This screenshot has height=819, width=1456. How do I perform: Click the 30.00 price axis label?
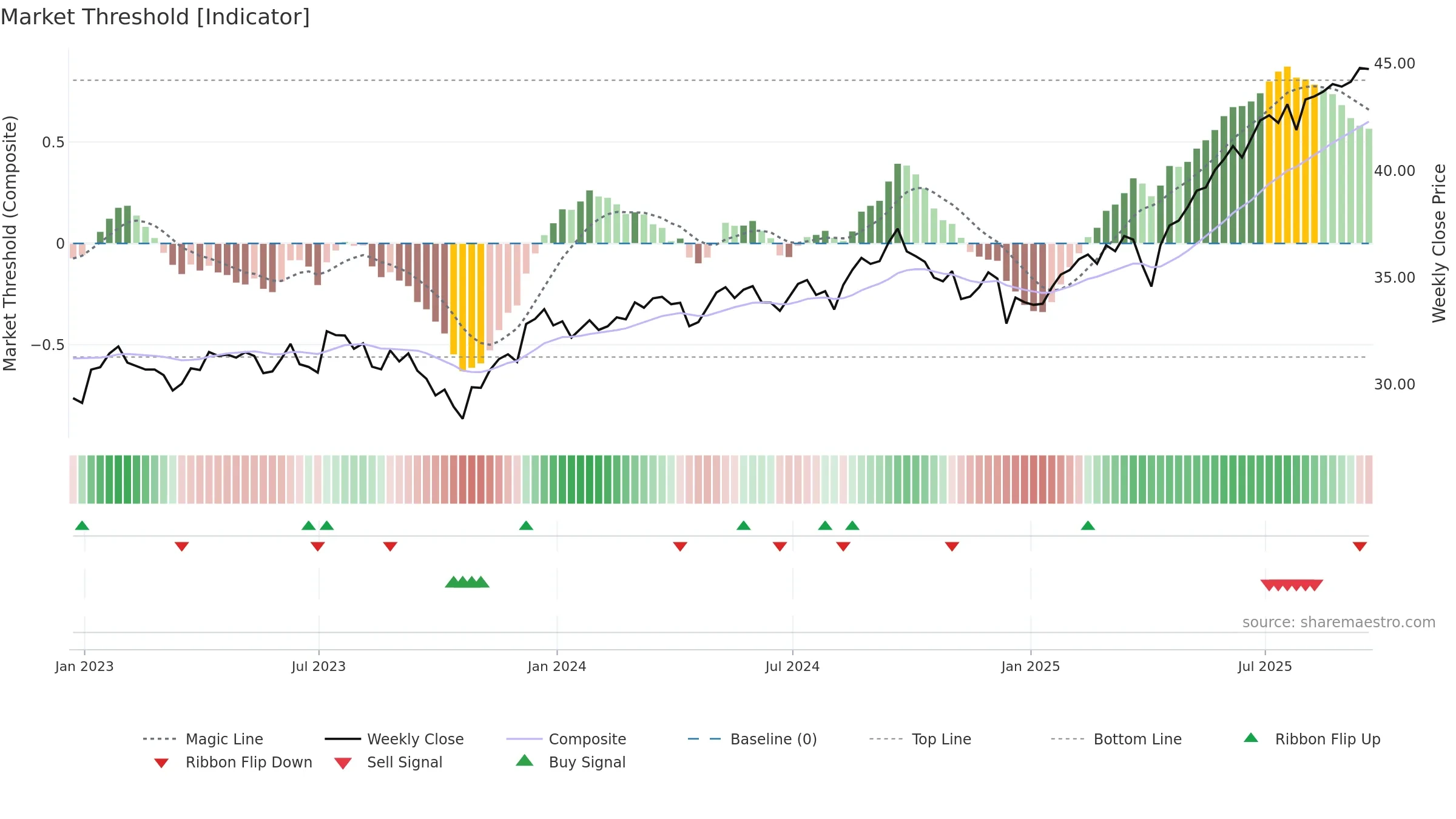click(x=1394, y=384)
